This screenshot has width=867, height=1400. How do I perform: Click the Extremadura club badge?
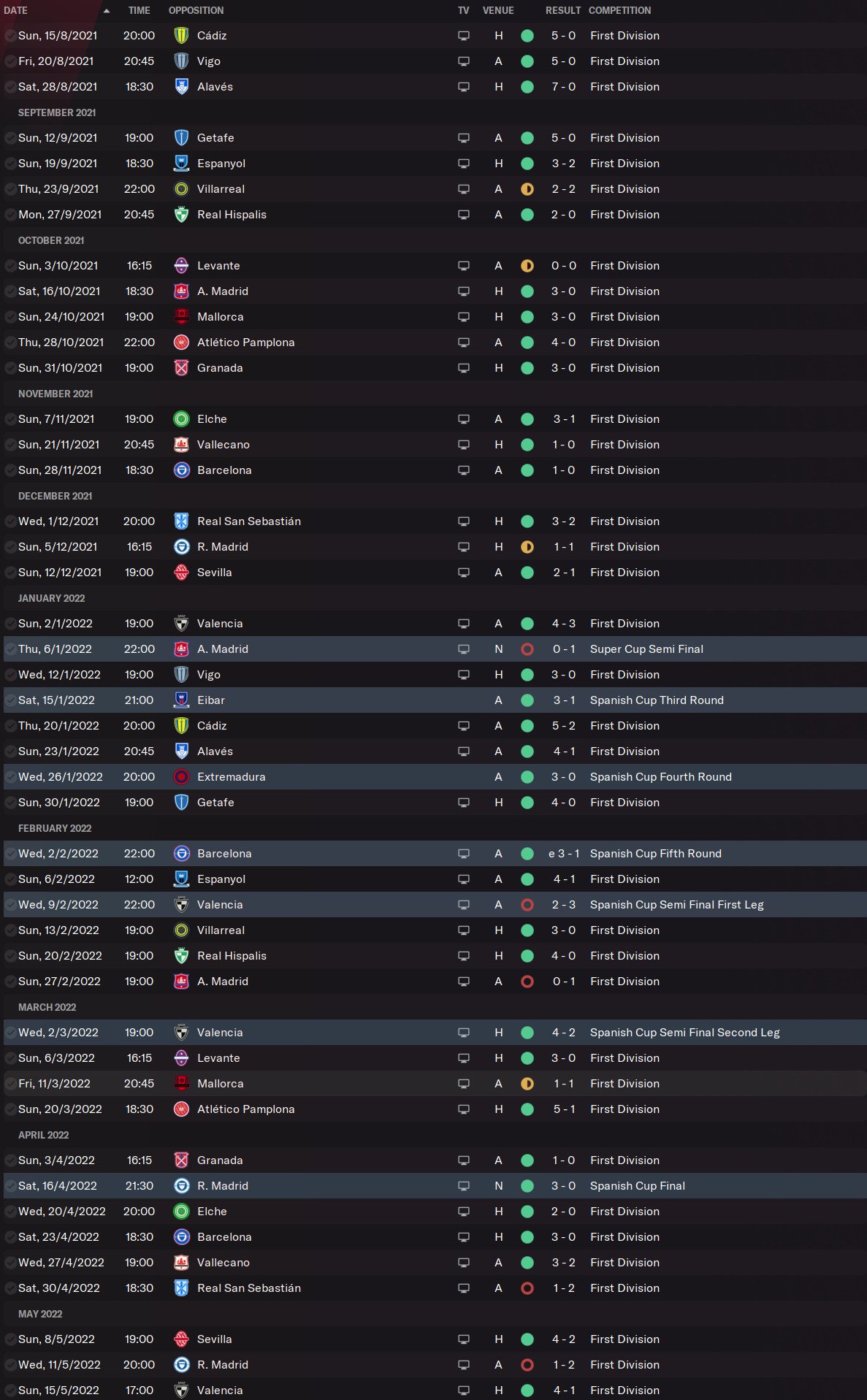181,777
